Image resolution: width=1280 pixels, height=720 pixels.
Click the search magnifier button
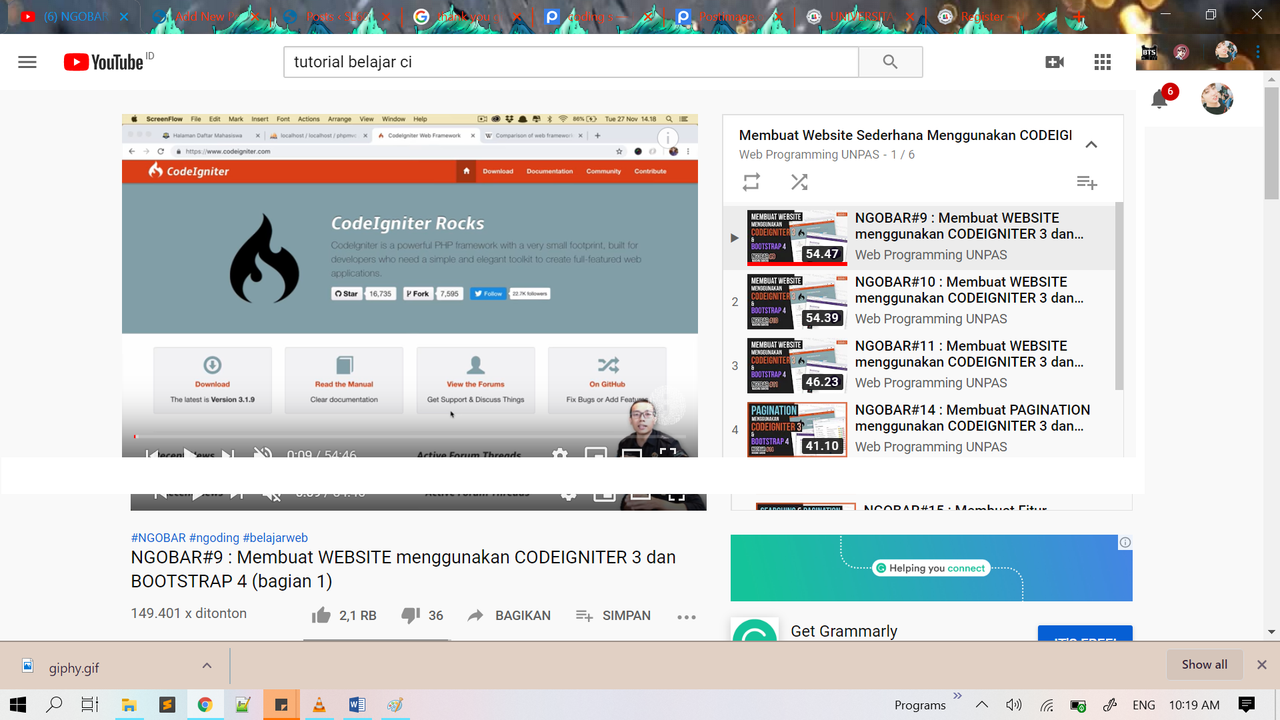890,62
